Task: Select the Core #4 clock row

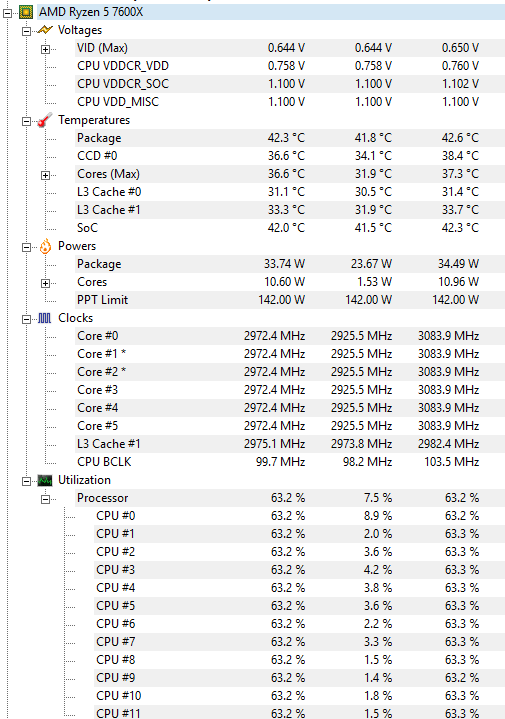Action: tap(290, 408)
